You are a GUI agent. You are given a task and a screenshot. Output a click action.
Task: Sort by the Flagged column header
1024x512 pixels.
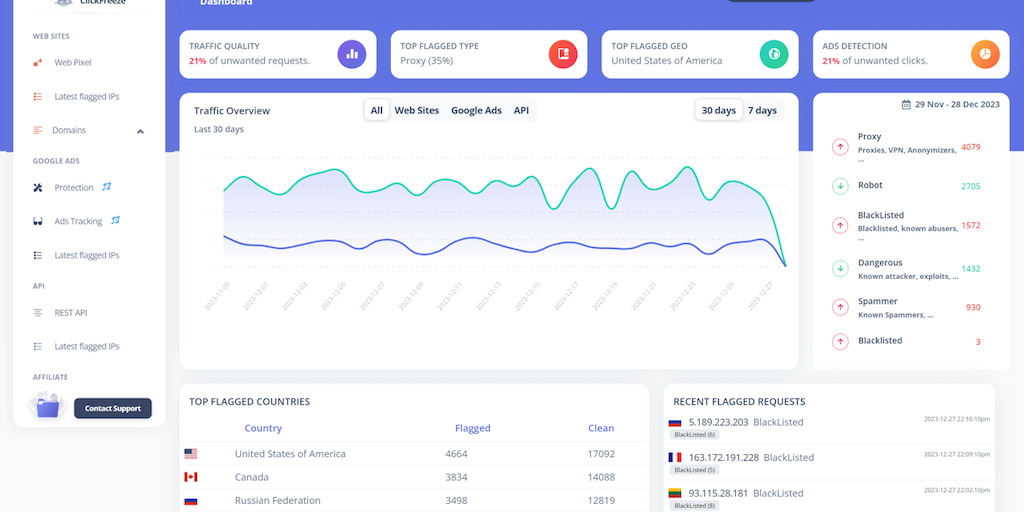pyautogui.click(x=473, y=428)
